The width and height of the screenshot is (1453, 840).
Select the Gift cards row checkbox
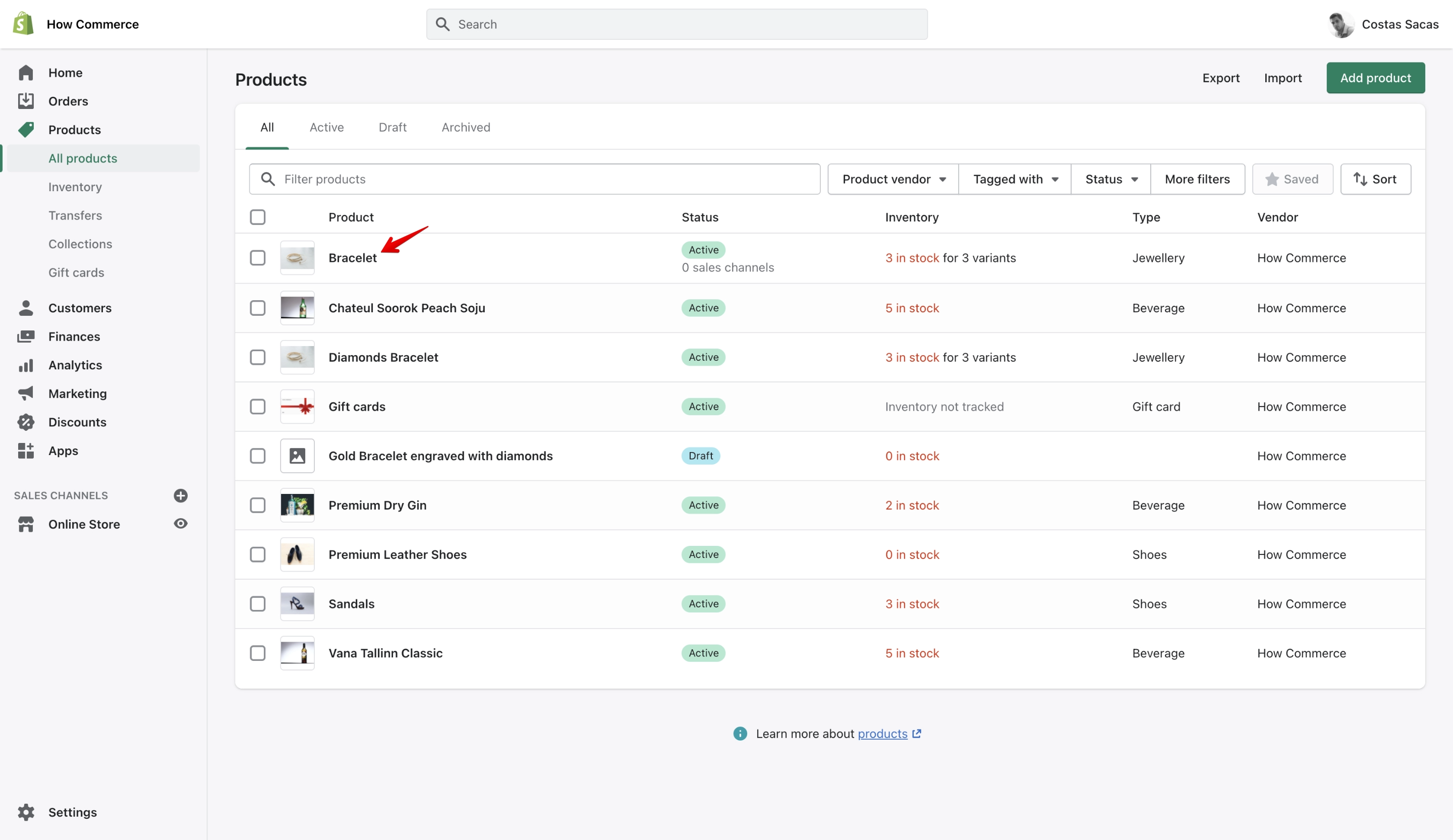point(257,407)
